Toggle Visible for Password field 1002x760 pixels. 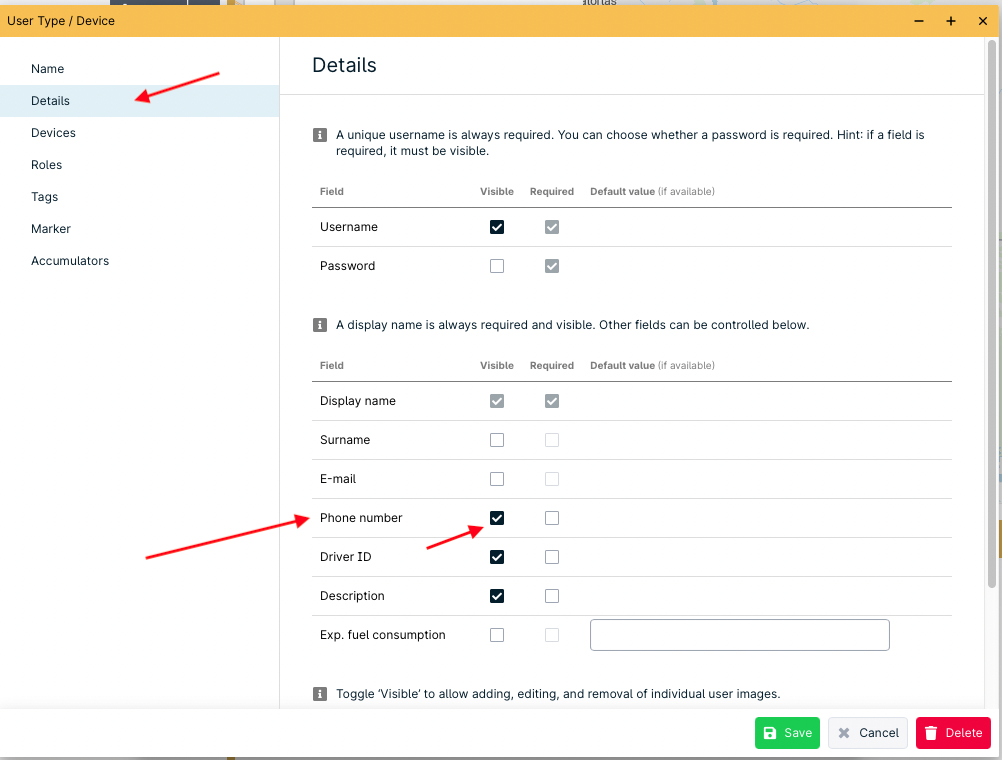point(497,266)
